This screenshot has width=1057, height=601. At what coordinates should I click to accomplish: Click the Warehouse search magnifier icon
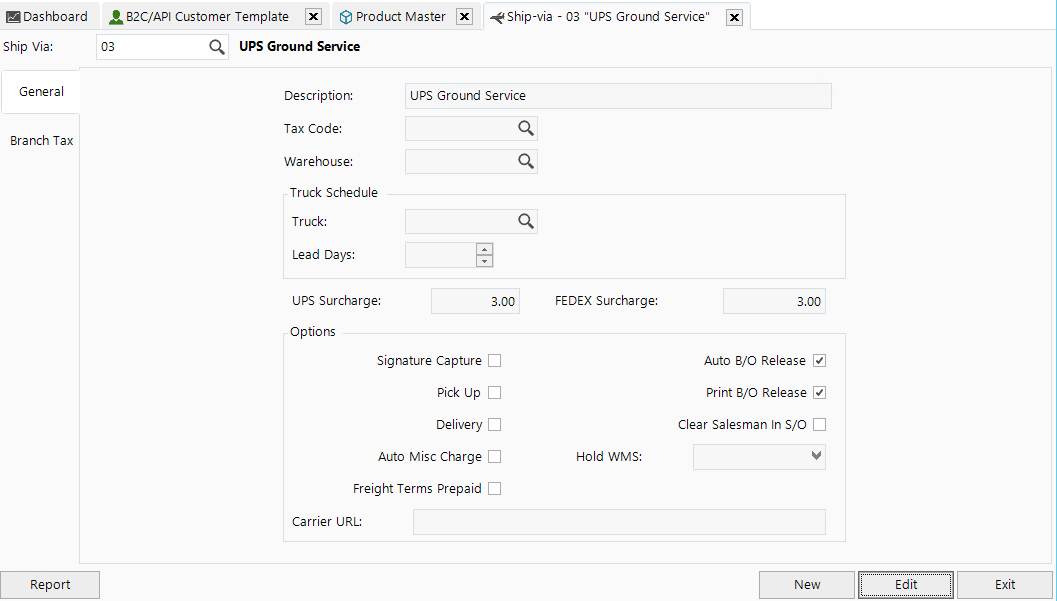click(x=526, y=161)
